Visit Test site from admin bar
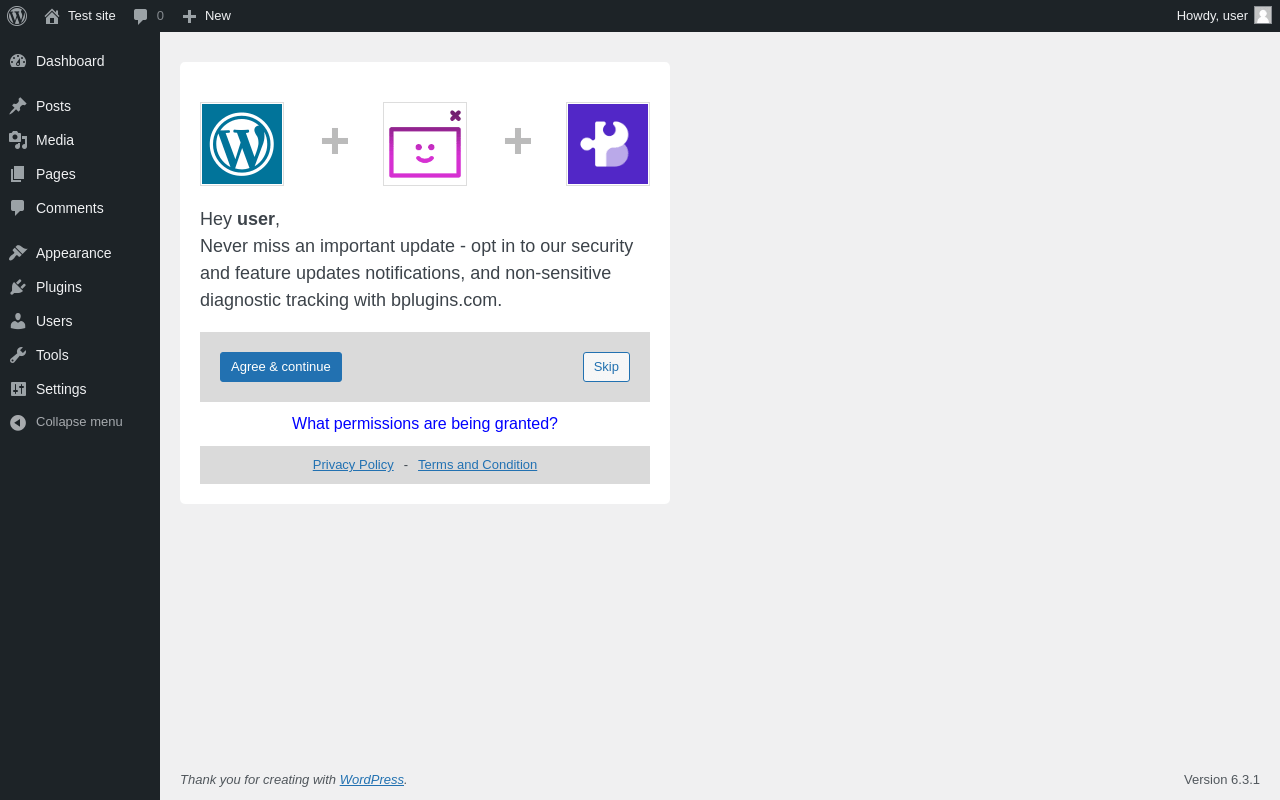Viewport: 1280px width, 800px height. pyautogui.click(x=80, y=16)
